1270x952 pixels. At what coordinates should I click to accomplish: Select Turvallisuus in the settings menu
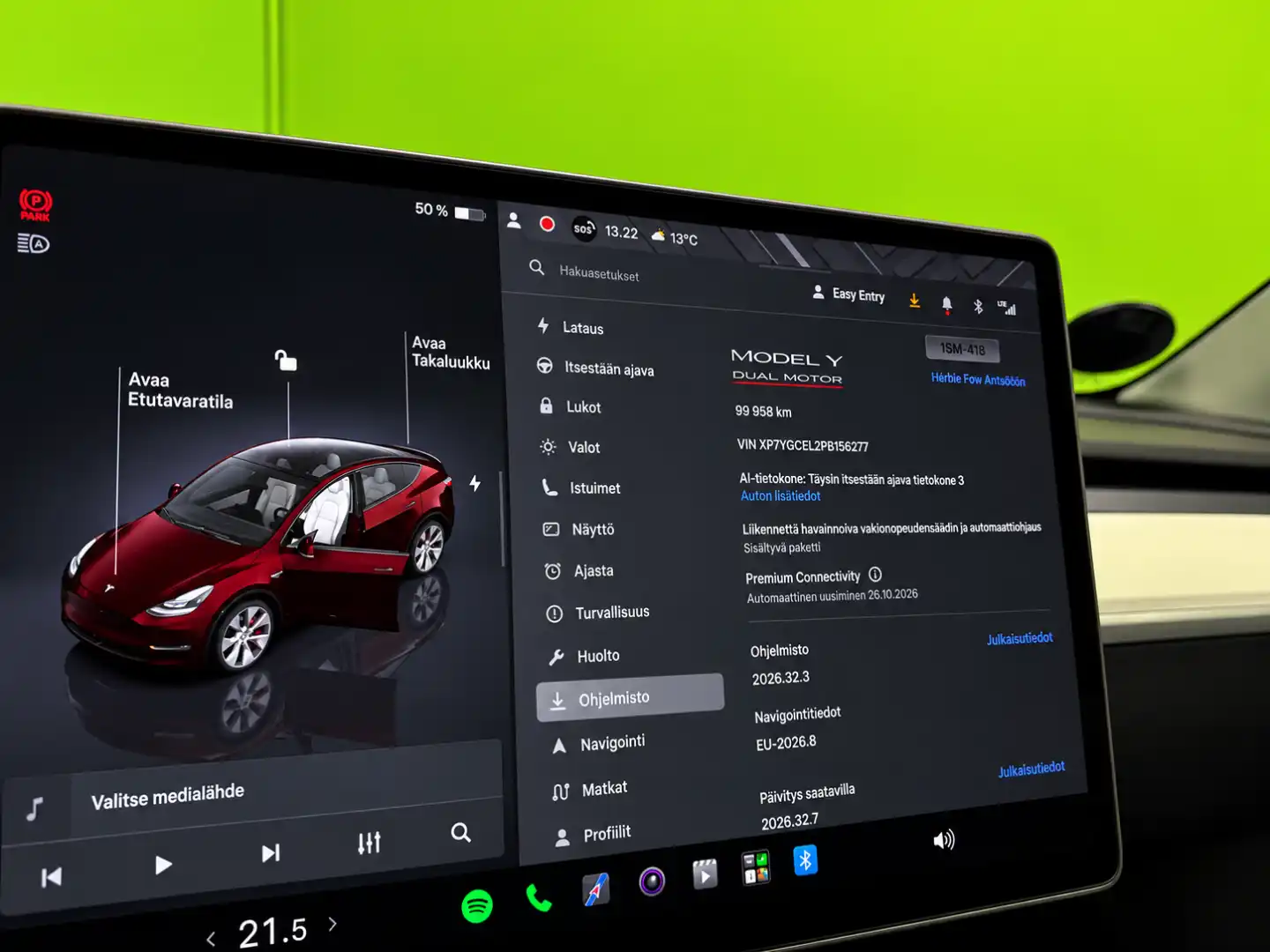pos(599,613)
